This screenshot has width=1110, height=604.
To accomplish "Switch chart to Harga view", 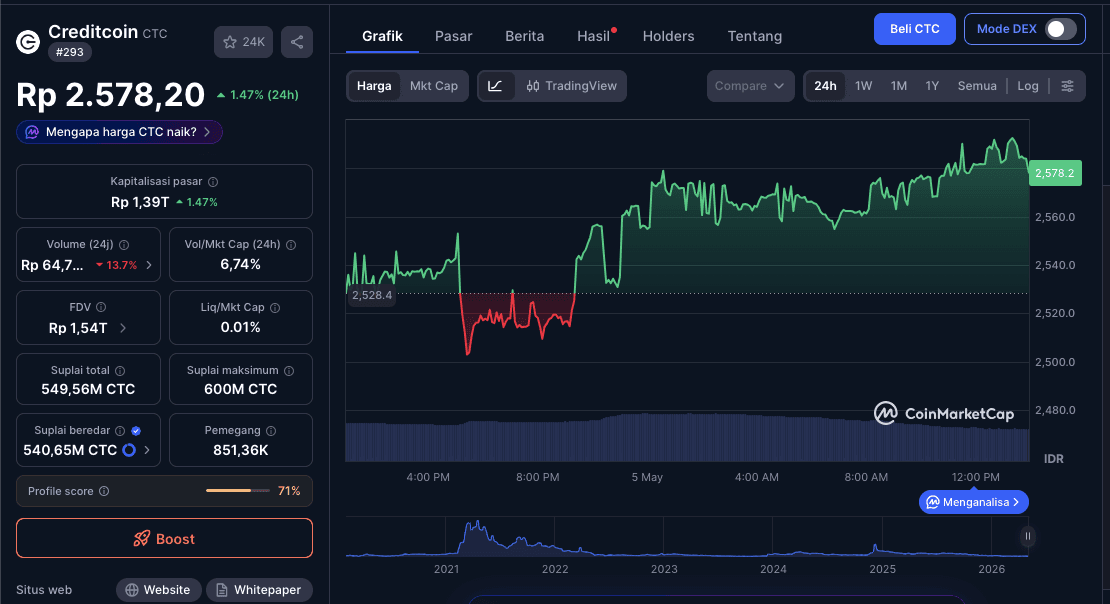I will click(374, 86).
